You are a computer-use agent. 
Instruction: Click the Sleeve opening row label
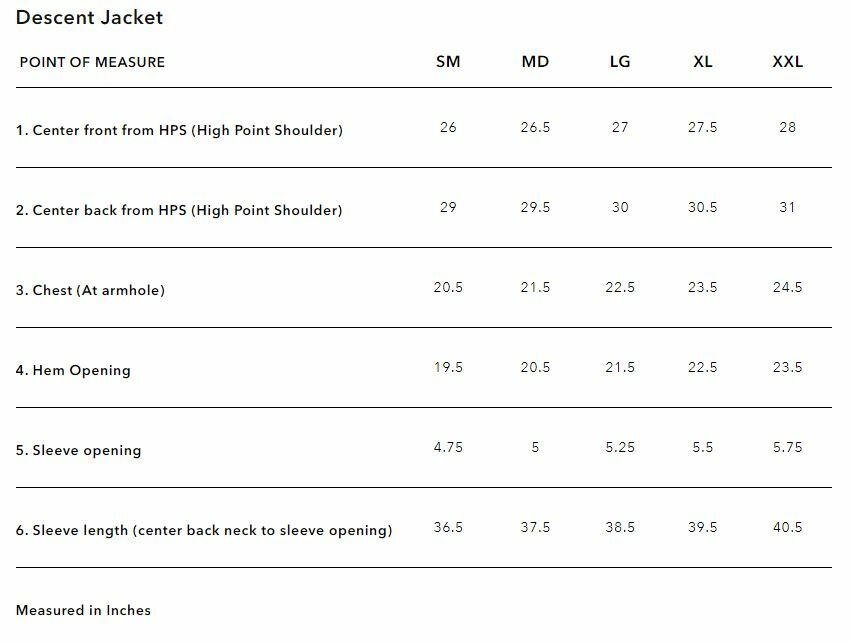pos(78,450)
